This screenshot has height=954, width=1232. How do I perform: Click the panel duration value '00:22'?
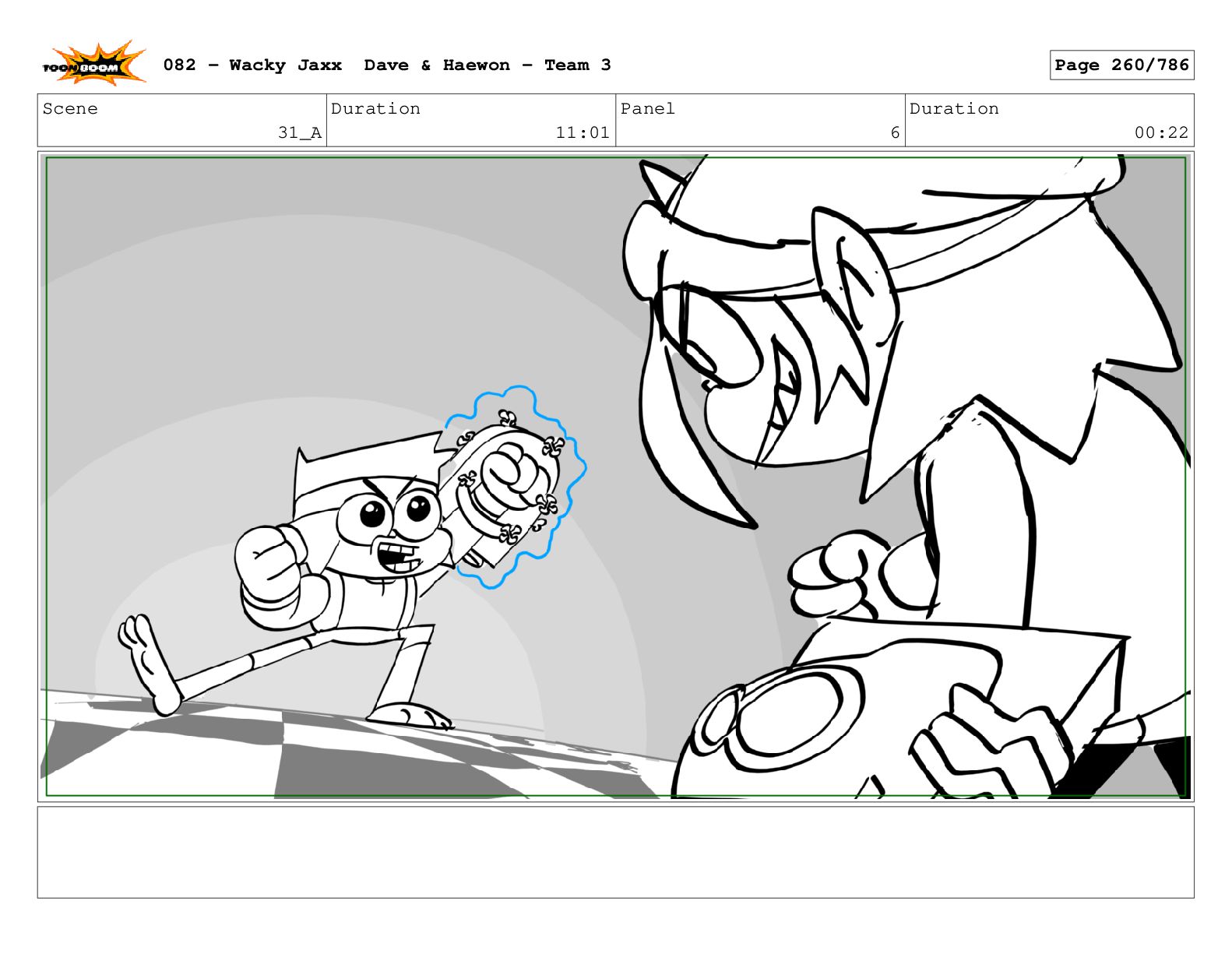pyautogui.click(x=1161, y=133)
